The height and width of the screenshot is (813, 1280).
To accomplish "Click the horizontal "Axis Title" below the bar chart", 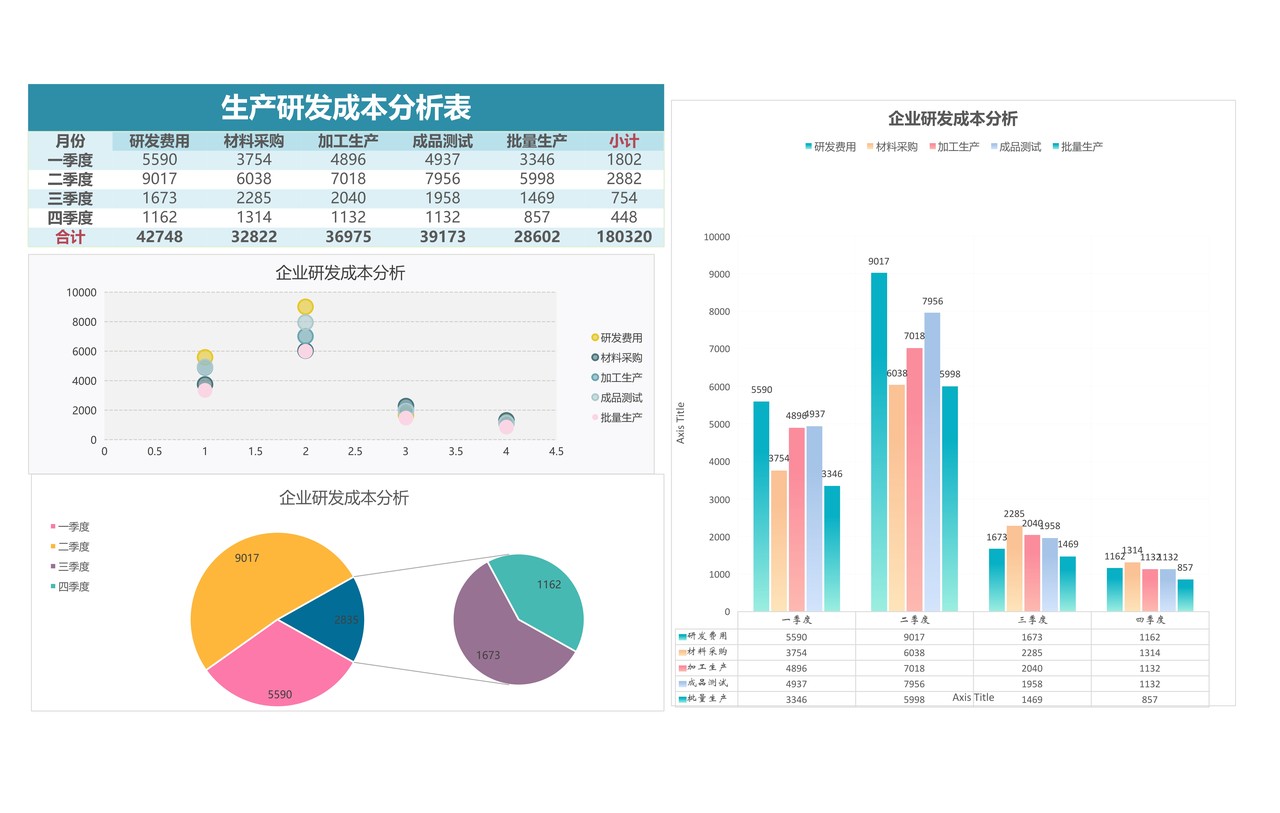I will pos(973,698).
